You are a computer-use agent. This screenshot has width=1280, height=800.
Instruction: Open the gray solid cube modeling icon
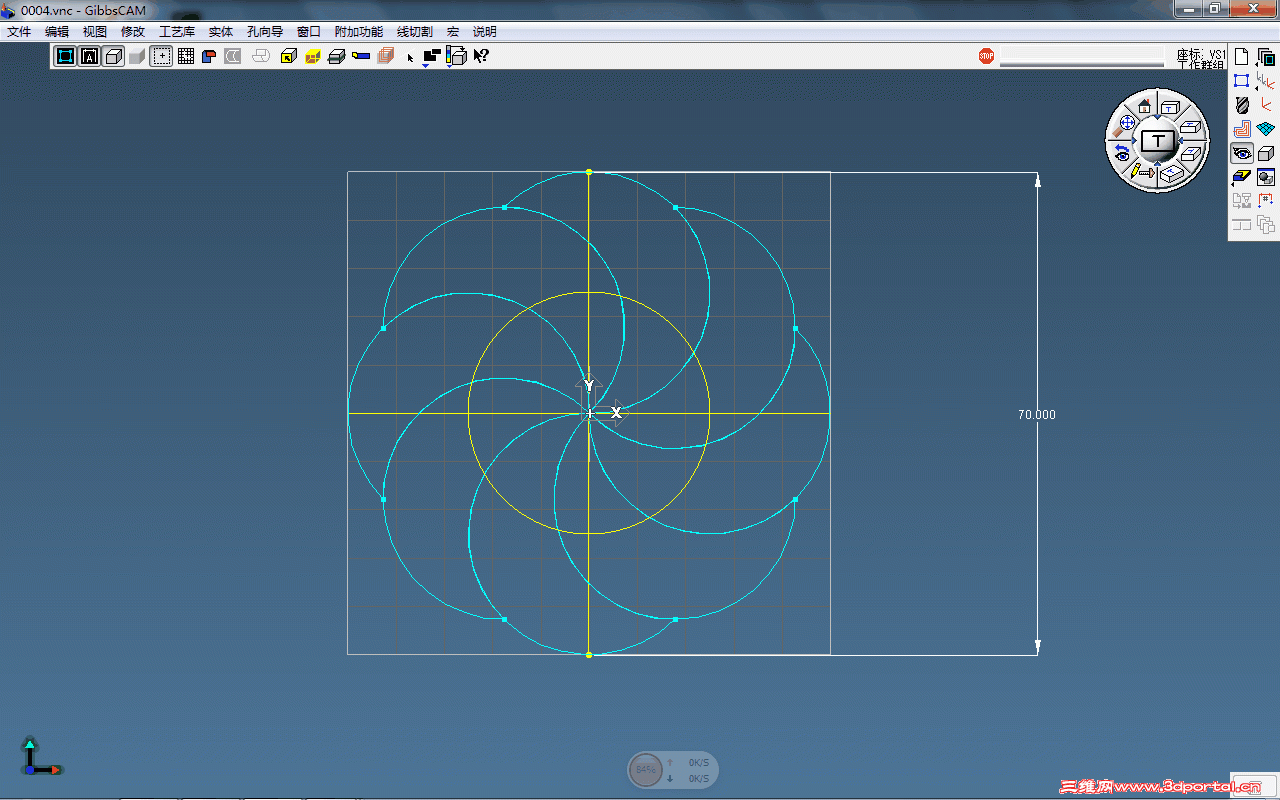click(x=1266, y=153)
